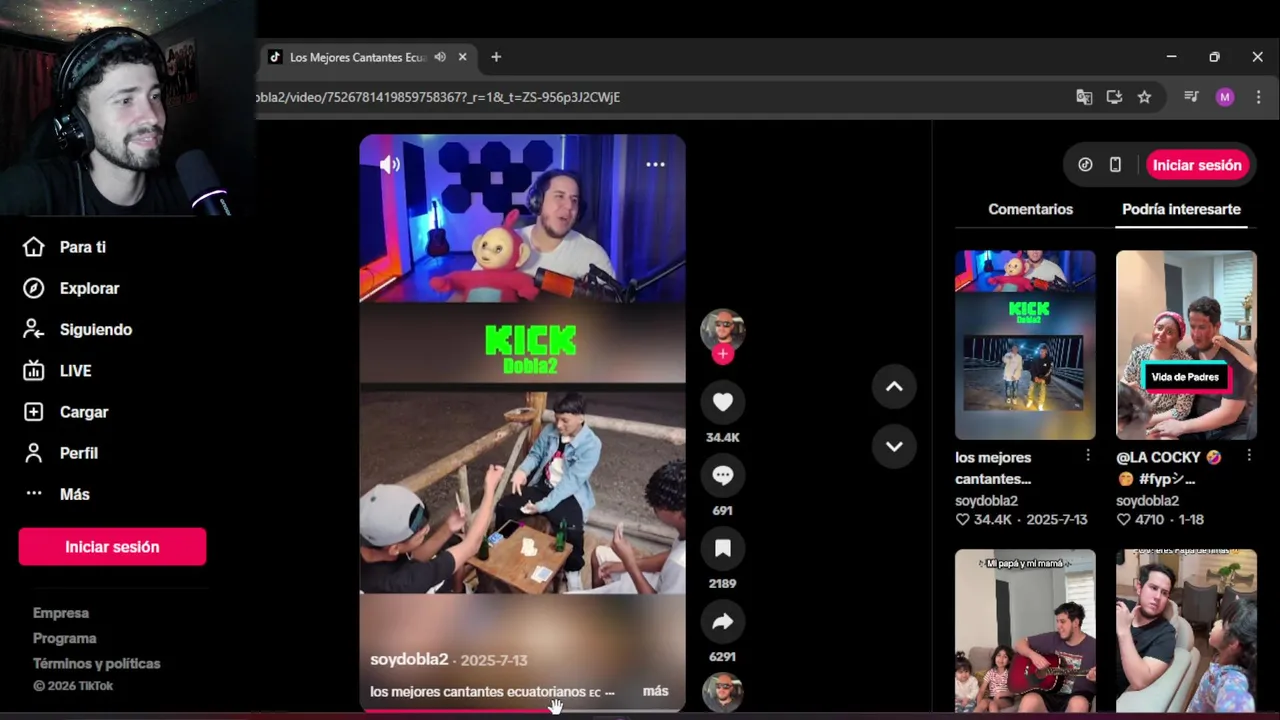
Task: Click soydobla2 under LA COCKY card
Action: (1147, 501)
